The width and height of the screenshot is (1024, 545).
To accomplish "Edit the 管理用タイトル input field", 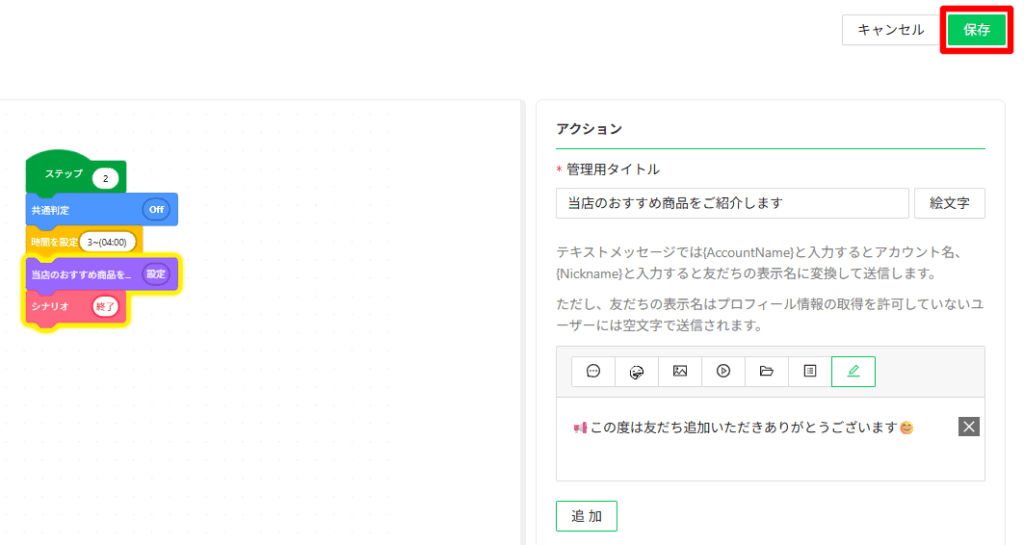I will [x=732, y=204].
